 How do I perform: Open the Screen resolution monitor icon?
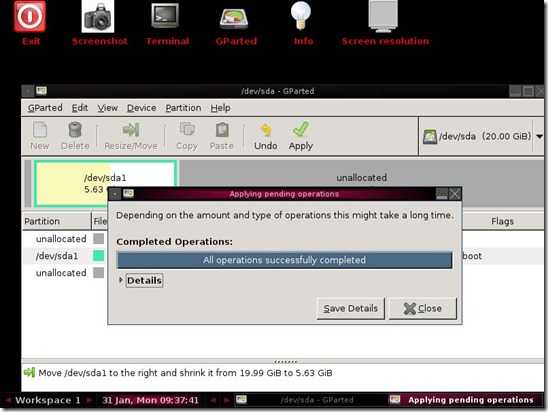[383, 16]
